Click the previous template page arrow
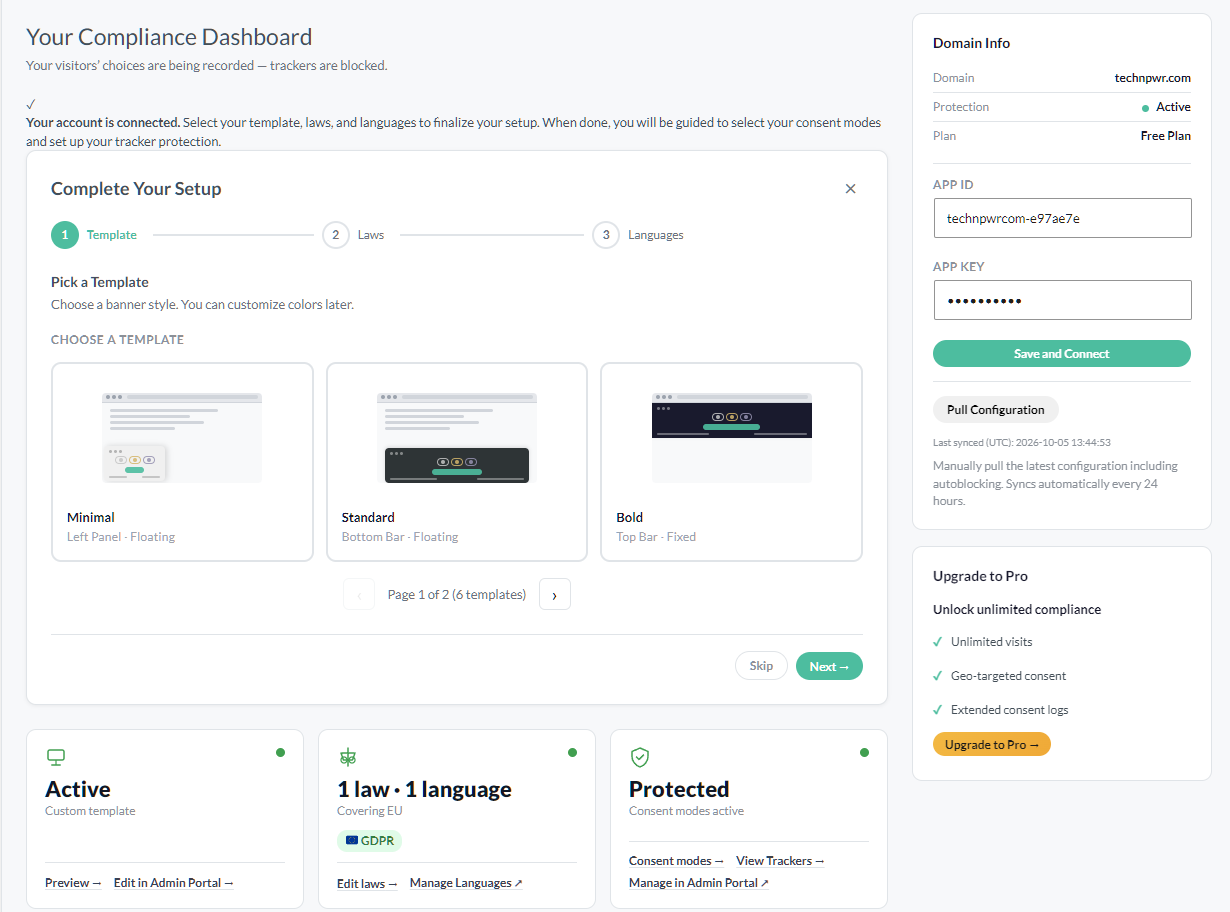Image resolution: width=1230 pixels, height=912 pixels. pyautogui.click(x=359, y=594)
